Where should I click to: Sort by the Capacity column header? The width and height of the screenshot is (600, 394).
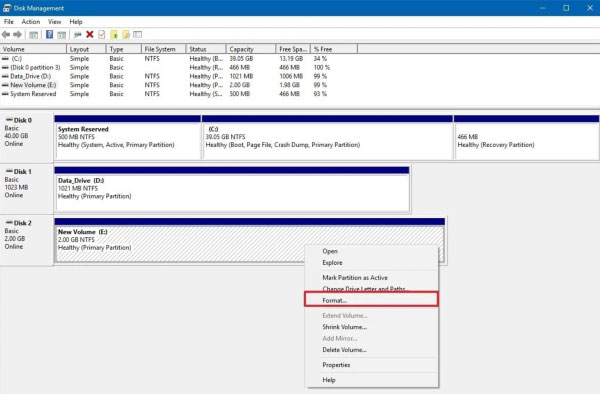(x=251, y=49)
